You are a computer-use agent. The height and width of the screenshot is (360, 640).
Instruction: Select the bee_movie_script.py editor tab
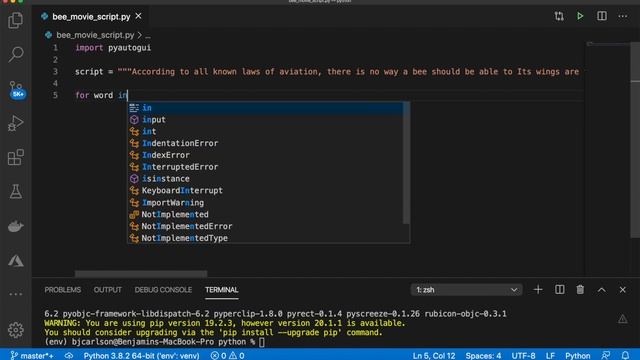[91, 17]
